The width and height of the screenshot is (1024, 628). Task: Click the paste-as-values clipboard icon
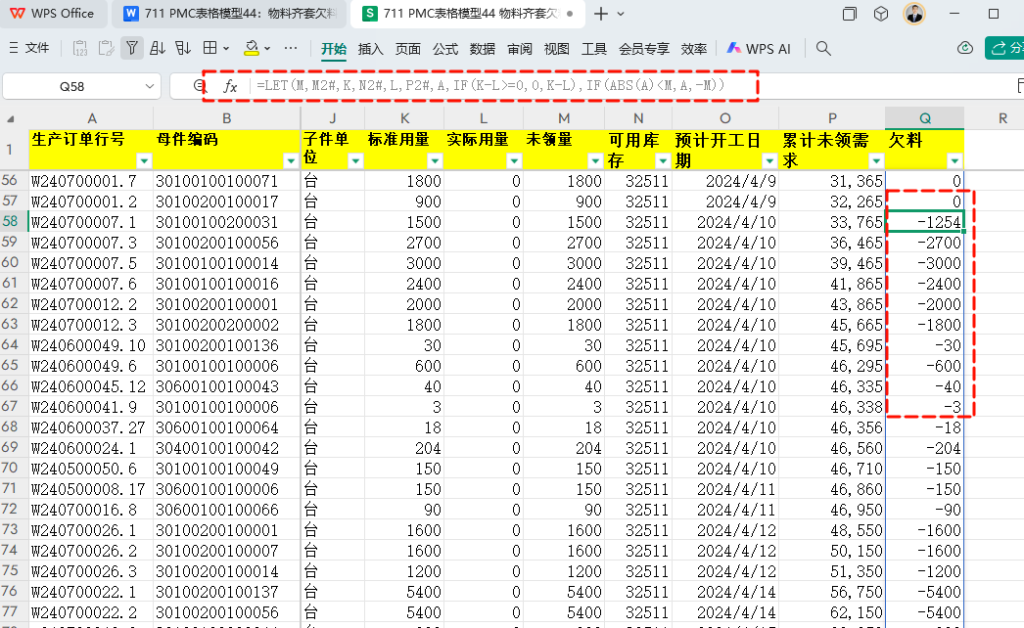[80, 48]
